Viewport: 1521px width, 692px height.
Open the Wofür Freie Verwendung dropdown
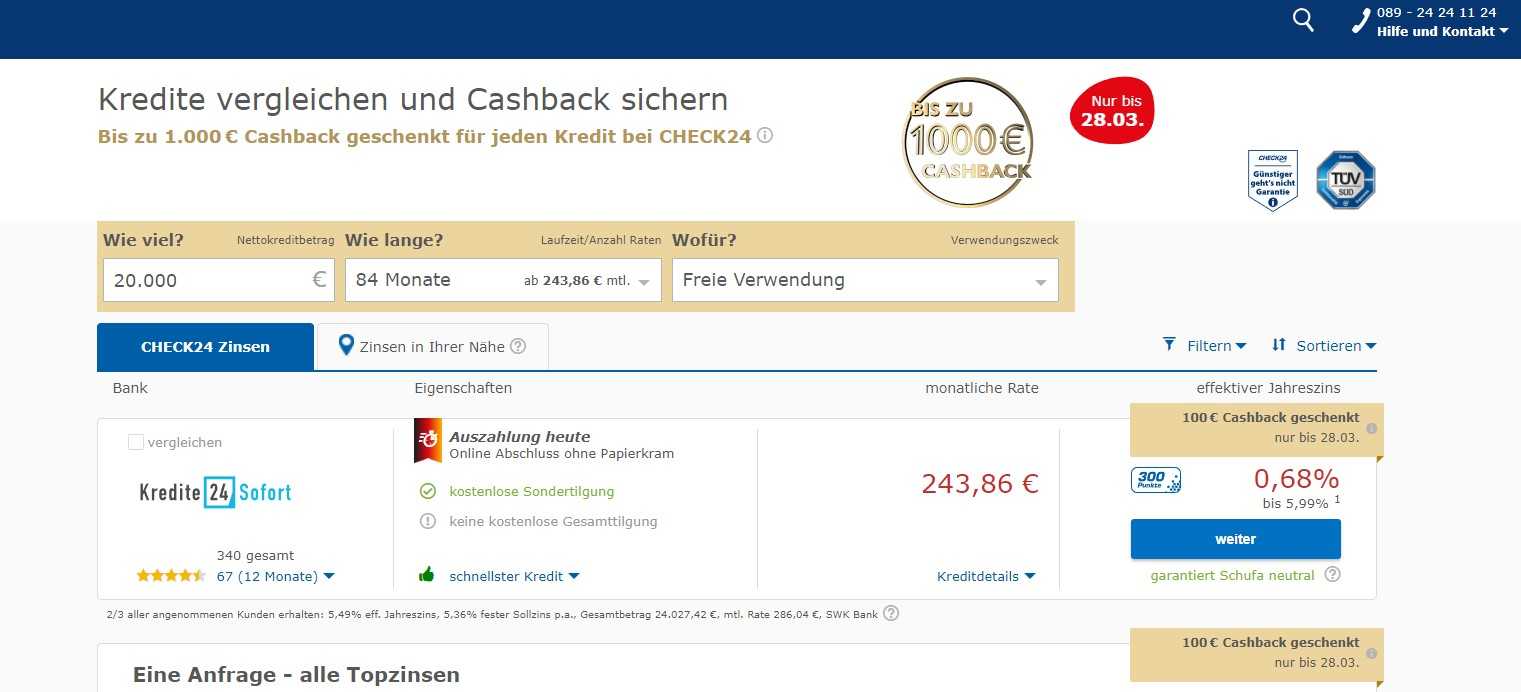(x=865, y=280)
